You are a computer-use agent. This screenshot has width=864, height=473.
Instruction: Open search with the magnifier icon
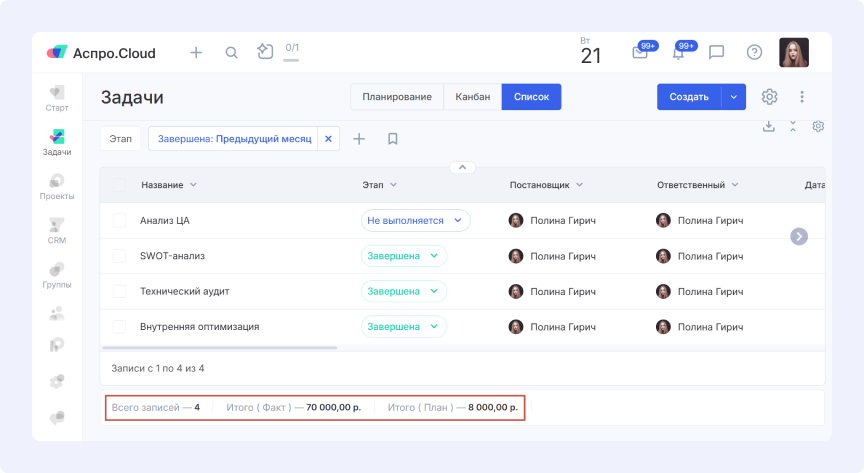point(231,53)
